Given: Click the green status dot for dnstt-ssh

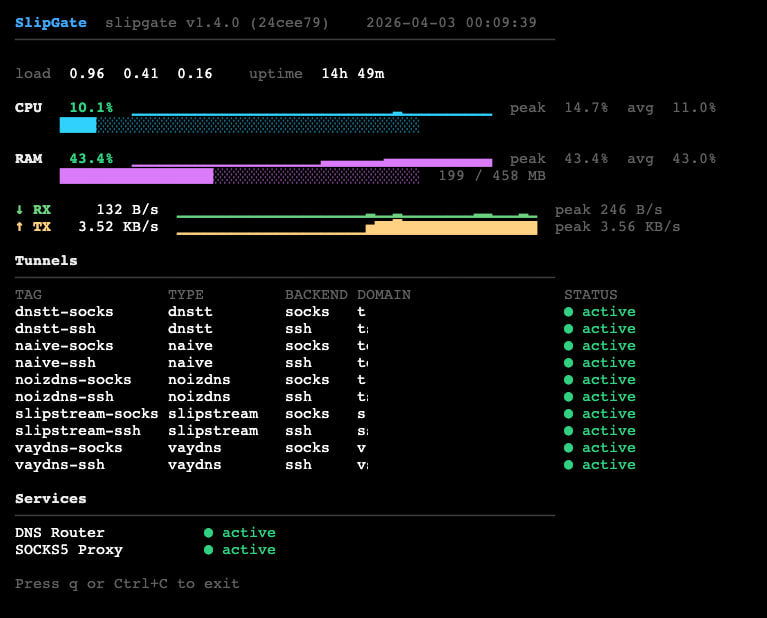Looking at the screenshot, I should [x=568, y=329].
